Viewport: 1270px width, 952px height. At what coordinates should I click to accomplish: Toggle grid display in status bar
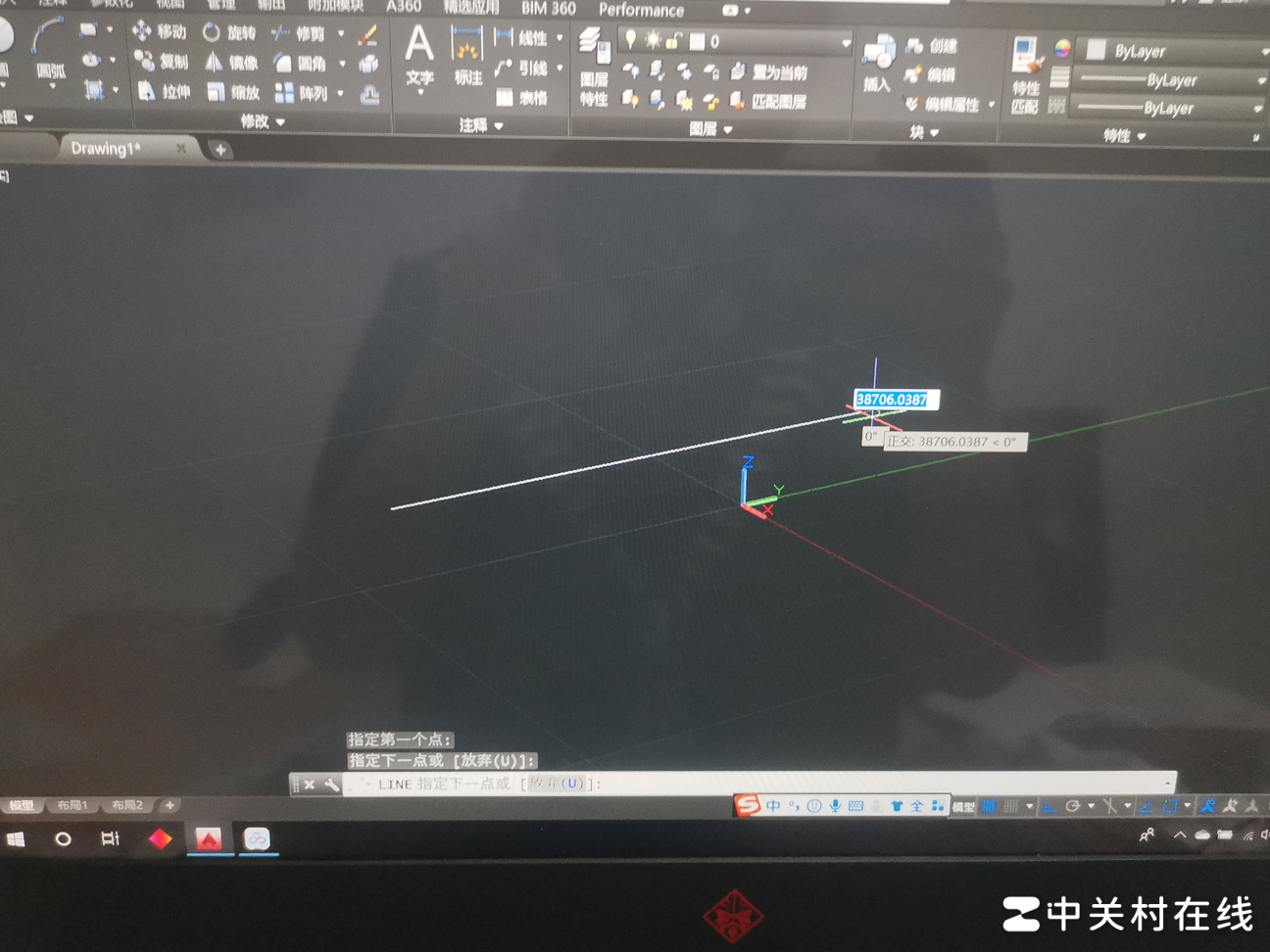pos(990,806)
